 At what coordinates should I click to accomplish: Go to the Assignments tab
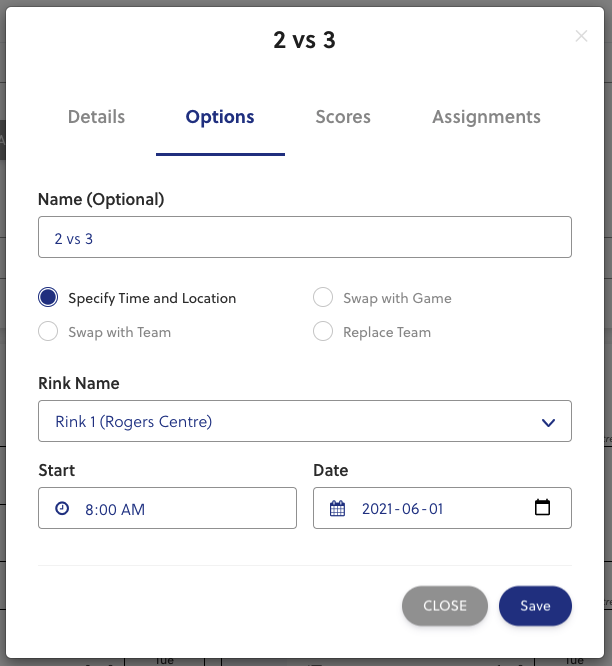[x=486, y=117]
